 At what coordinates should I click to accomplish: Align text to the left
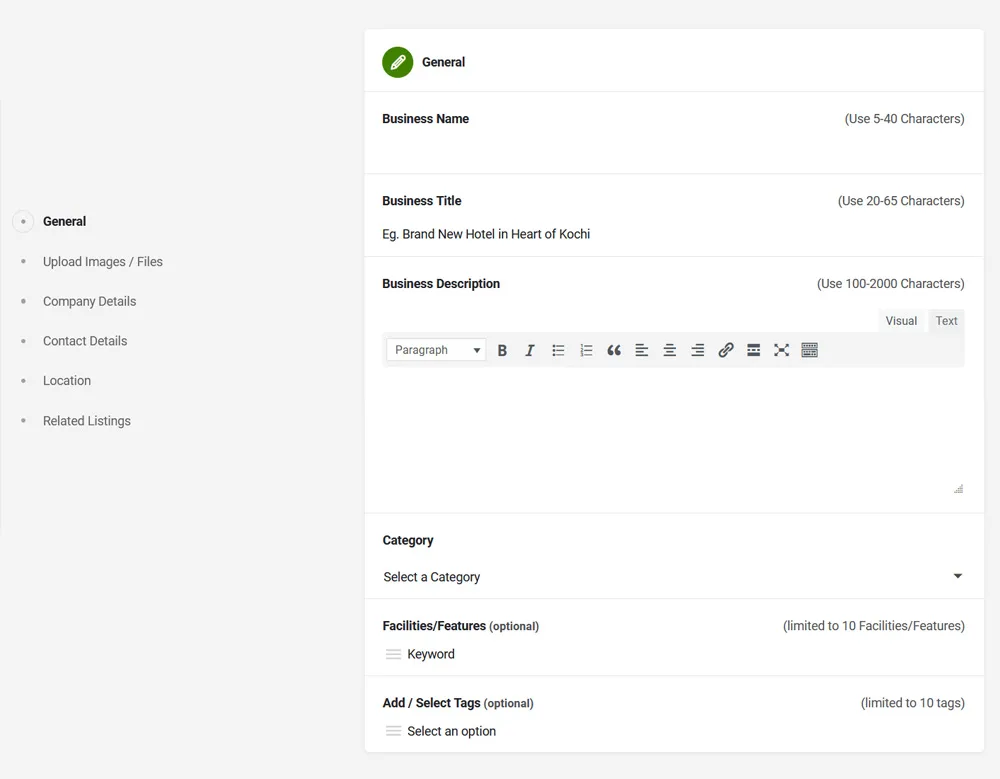pyautogui.click(x=642, y=350)
